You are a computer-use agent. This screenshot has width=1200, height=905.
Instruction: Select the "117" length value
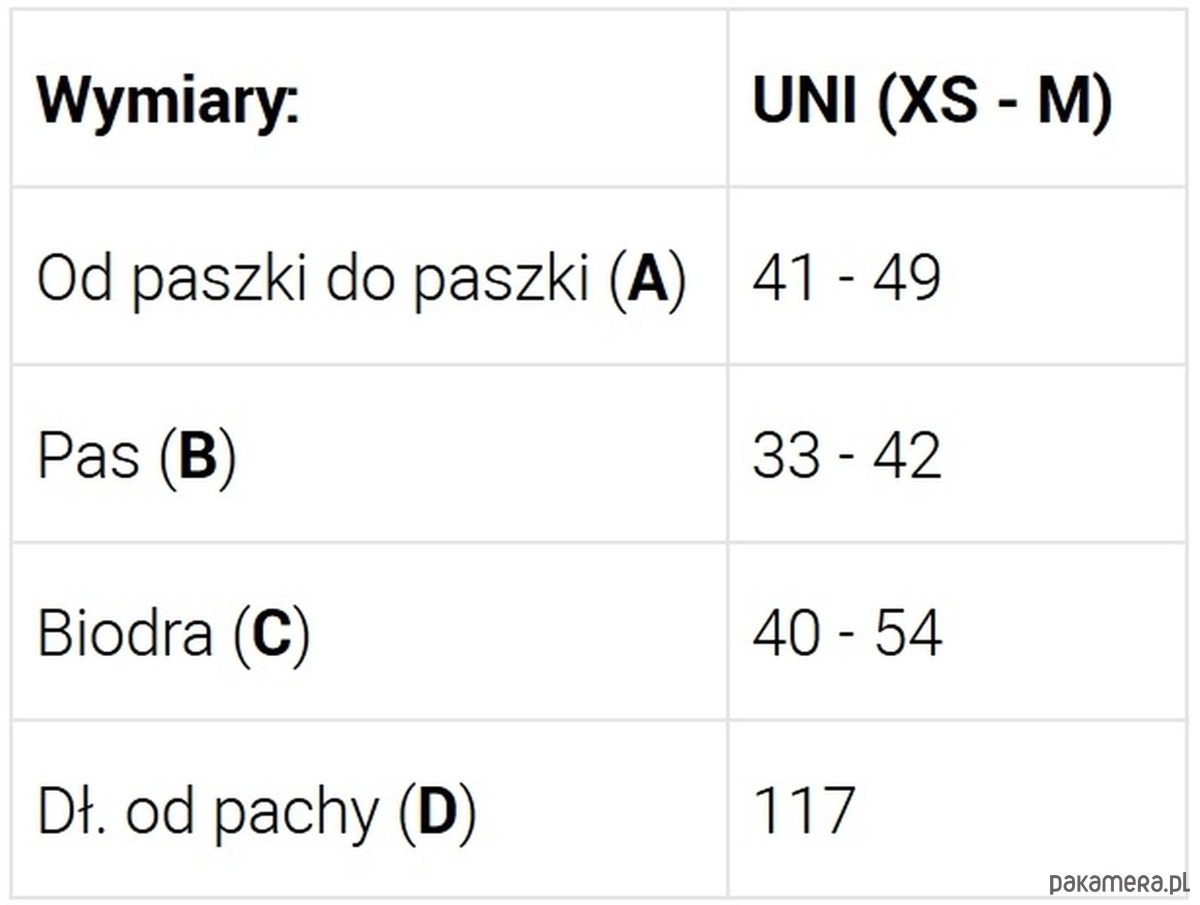tap(804, 811)
